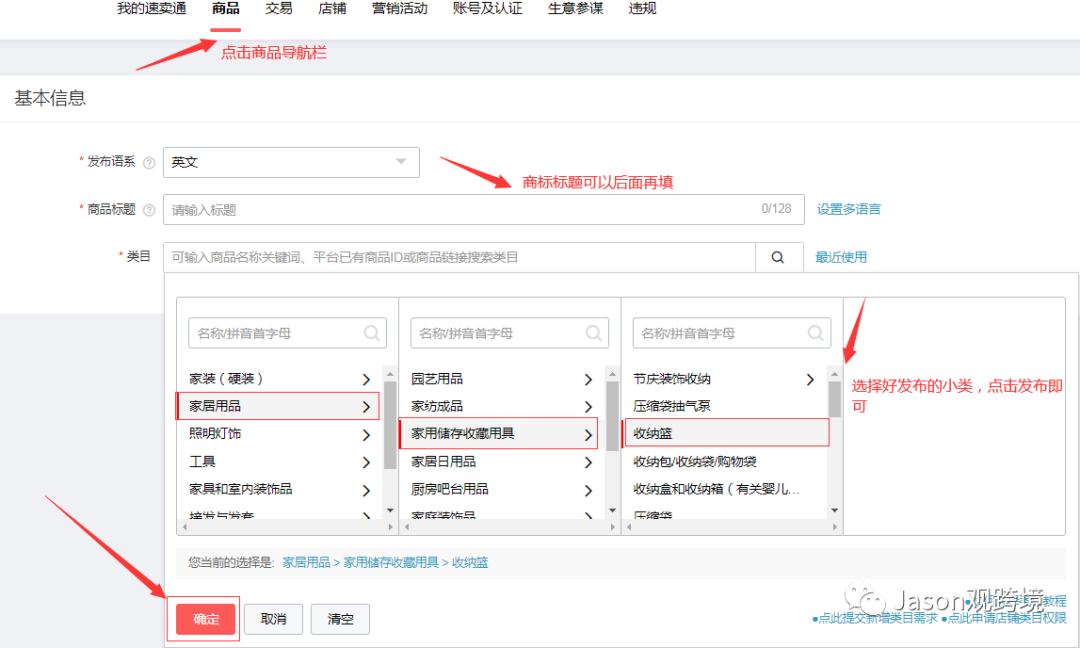1080x648 pixels.
Task: Click the 请输入标题 title input field
Action: [450, 209]
